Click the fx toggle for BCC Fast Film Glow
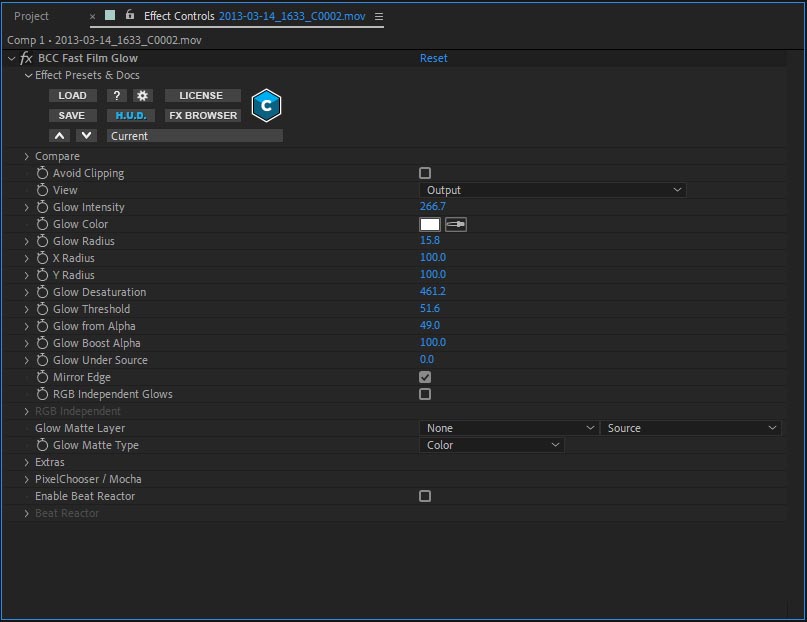The height and width of the screenshot is (622, 807). (x=26, y=58)
